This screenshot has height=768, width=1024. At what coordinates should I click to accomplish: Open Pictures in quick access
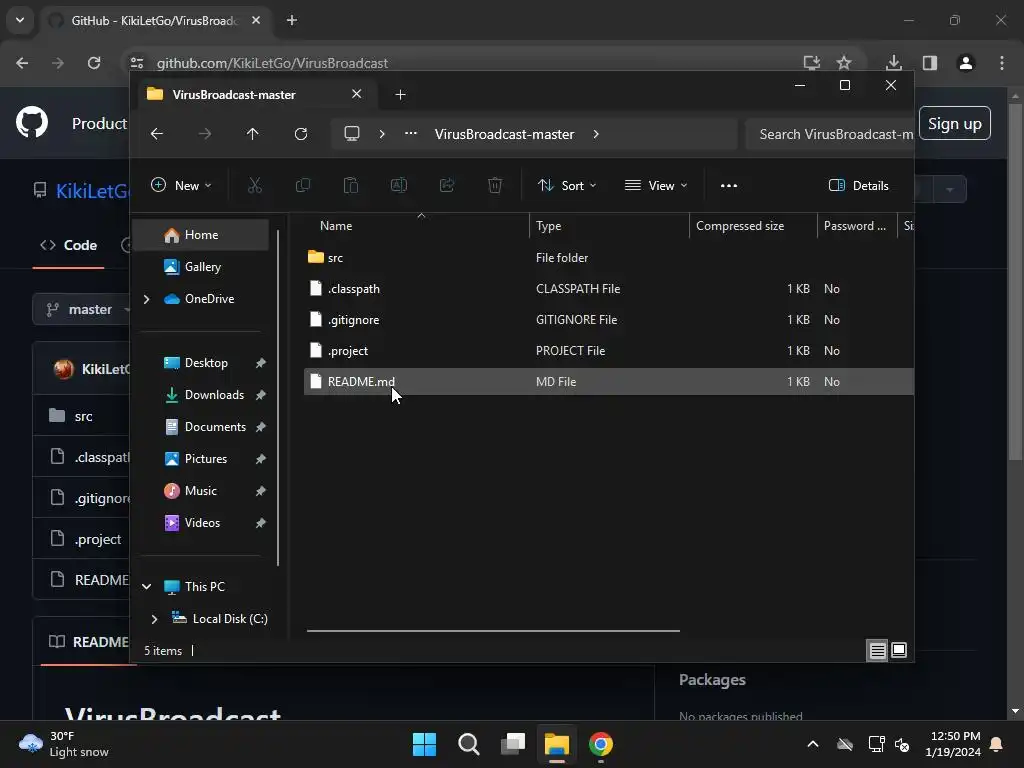pyautogui.click(x=201, y=458)
